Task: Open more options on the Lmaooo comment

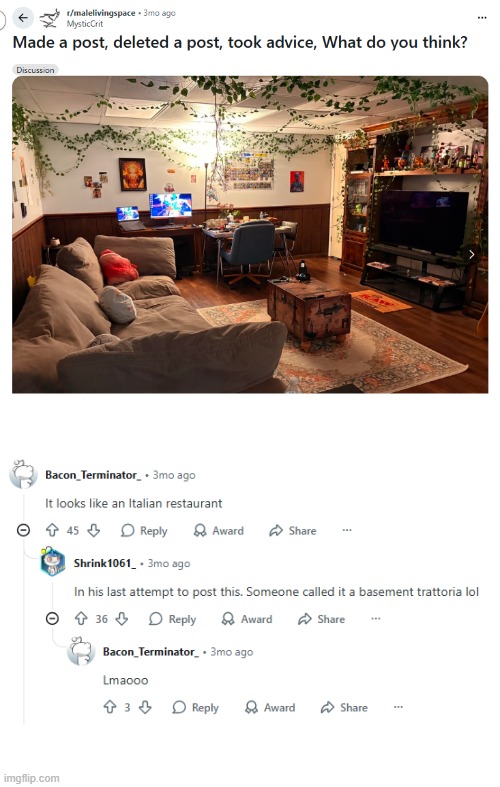Action: tap(398, 707)
